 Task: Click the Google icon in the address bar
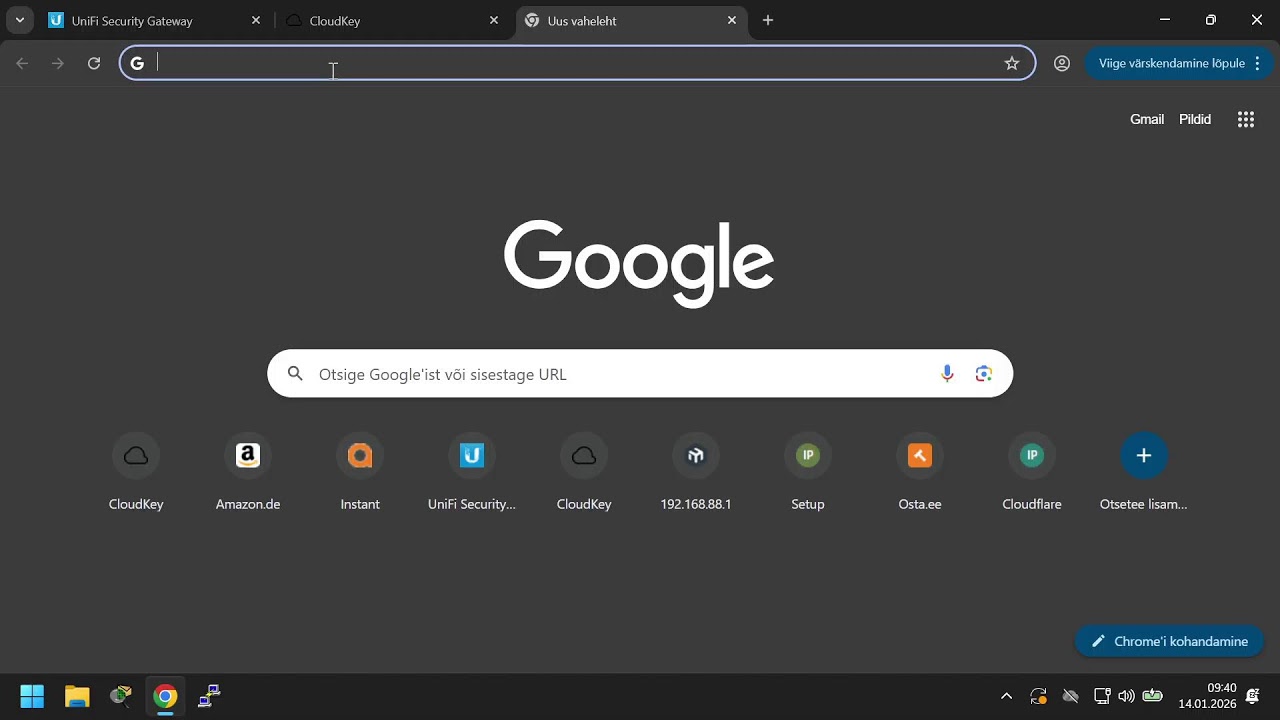pos(137,63)
